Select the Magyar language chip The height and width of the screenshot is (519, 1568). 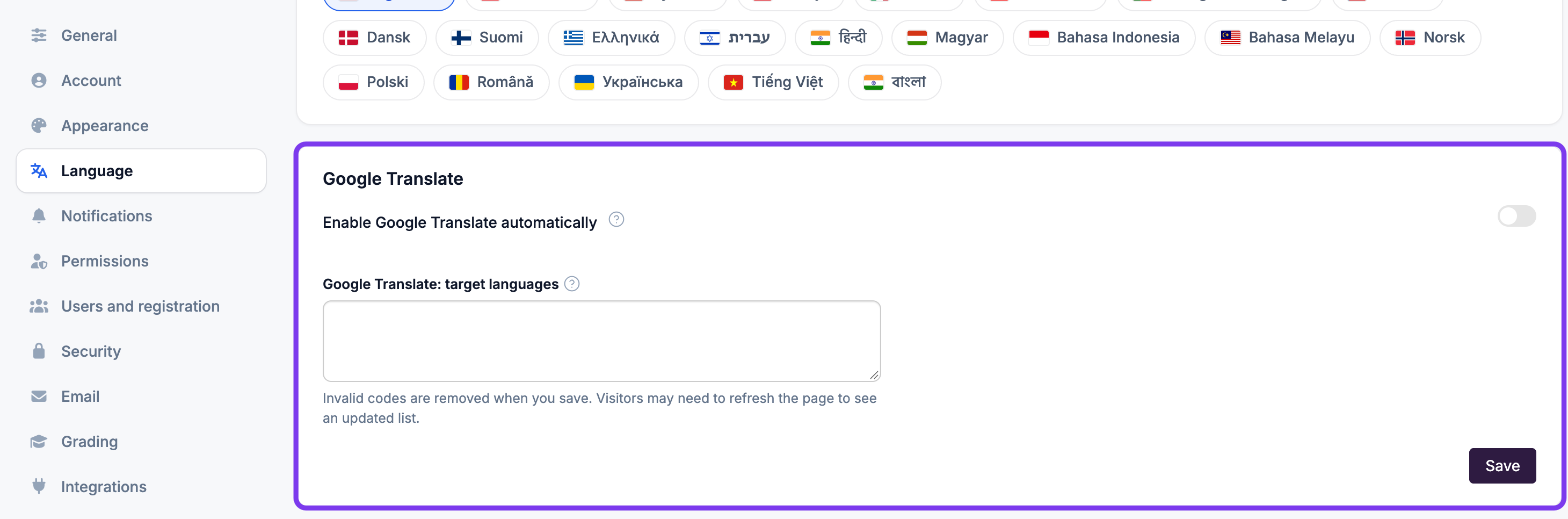click(947, 38)
